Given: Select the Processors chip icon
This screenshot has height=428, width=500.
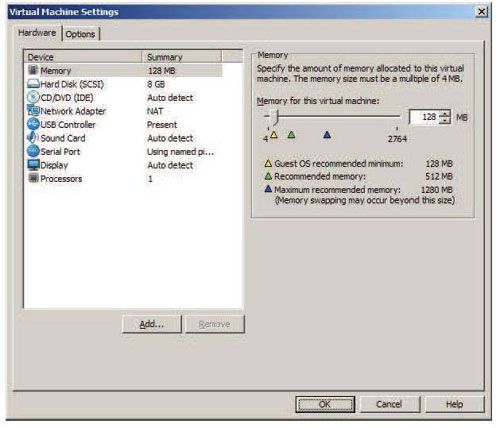Looking at the screenshot, I should [x=33, y=178].
